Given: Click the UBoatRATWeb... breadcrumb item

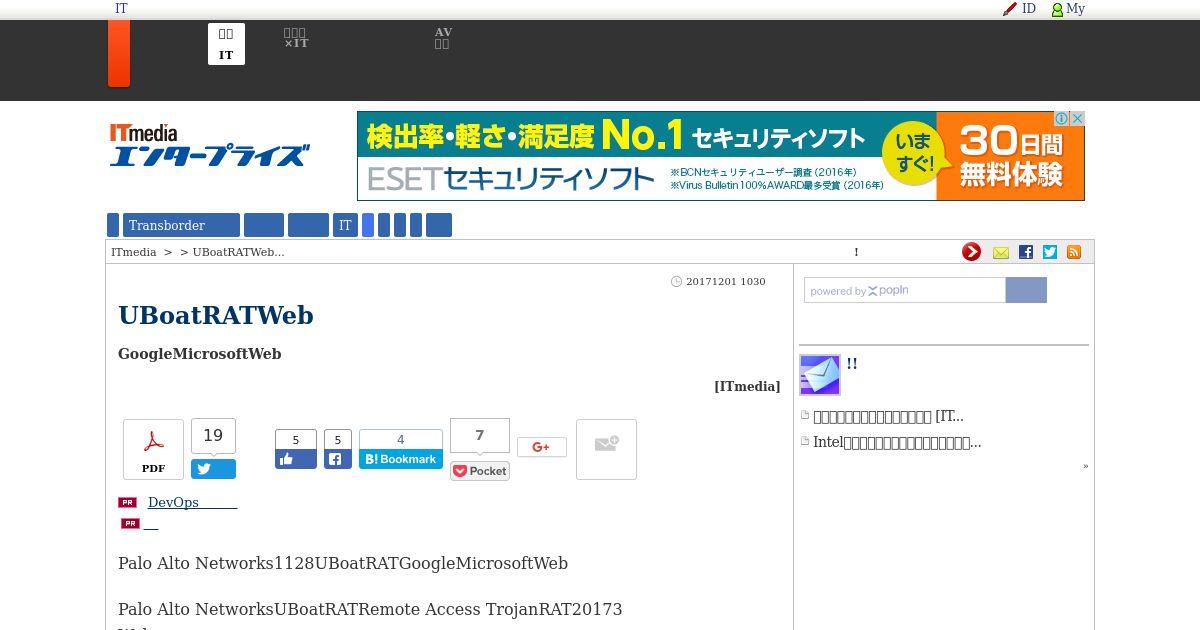Looking at the screenshot, I should [x=238, y=252].
